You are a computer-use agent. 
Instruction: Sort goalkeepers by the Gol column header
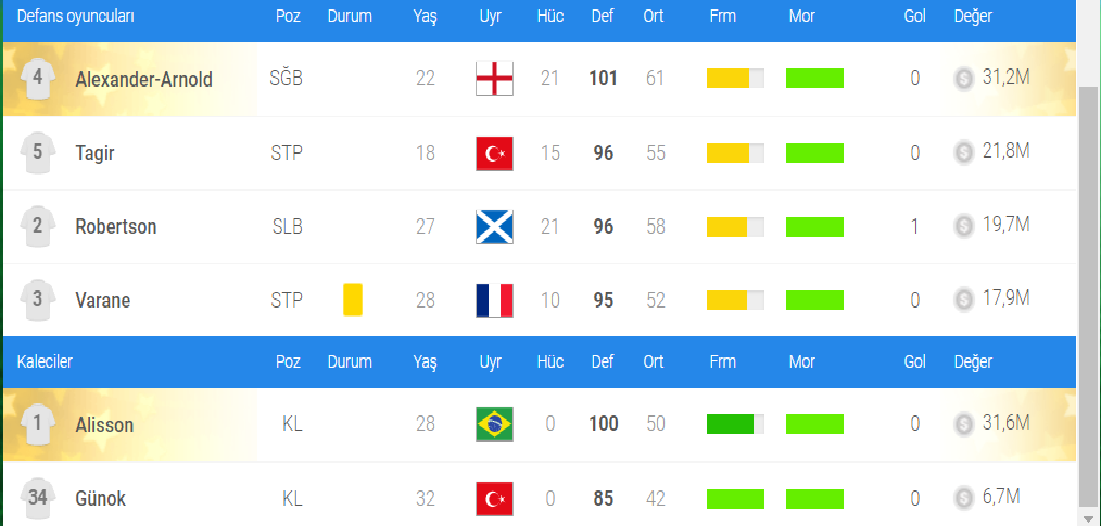914,361
